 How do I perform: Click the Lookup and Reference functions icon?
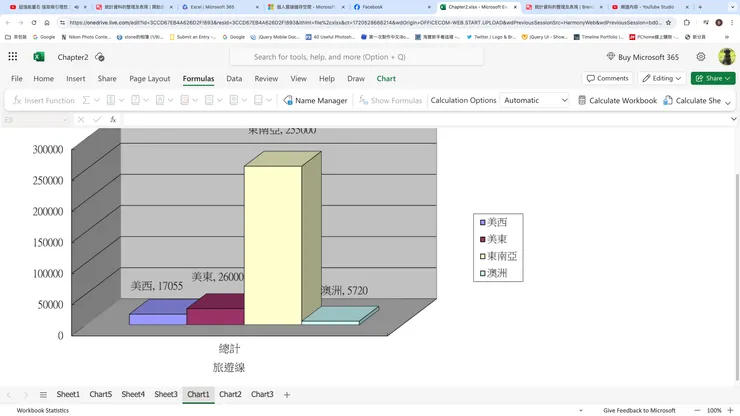[209, 100]
